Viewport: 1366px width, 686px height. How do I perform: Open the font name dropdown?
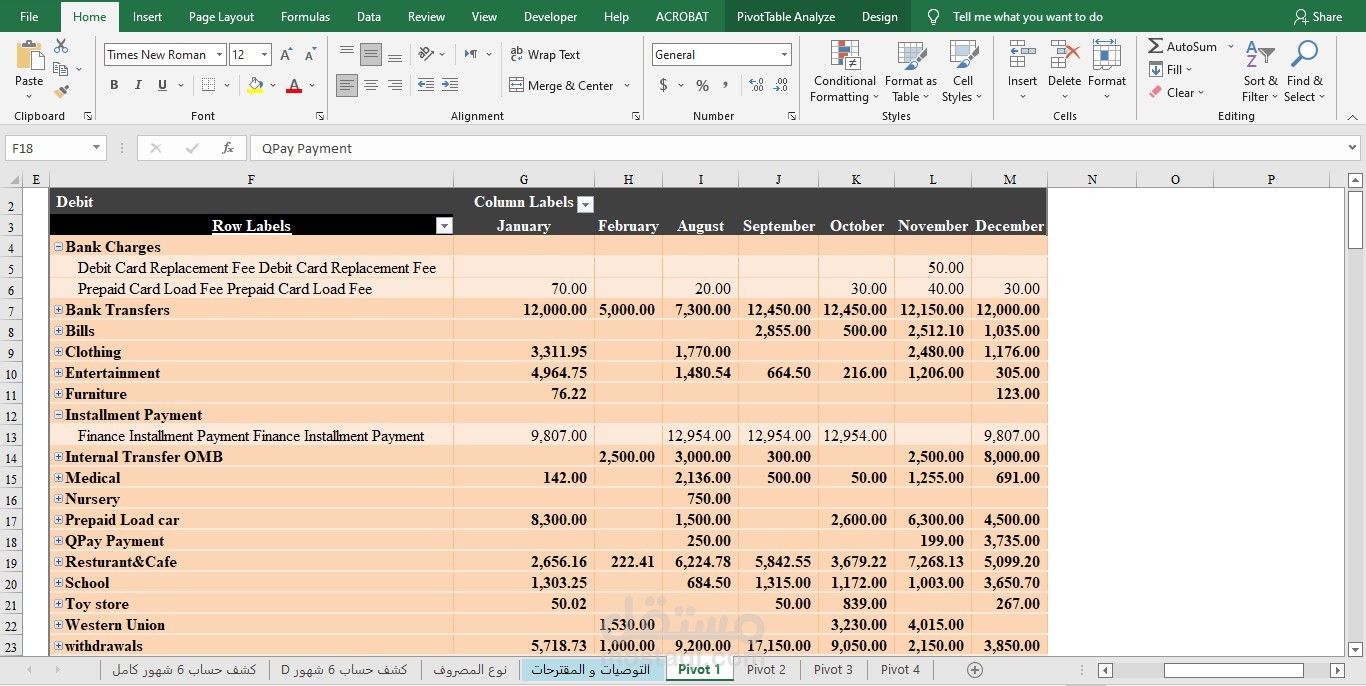pyautogui.click(x=219, y=55)
